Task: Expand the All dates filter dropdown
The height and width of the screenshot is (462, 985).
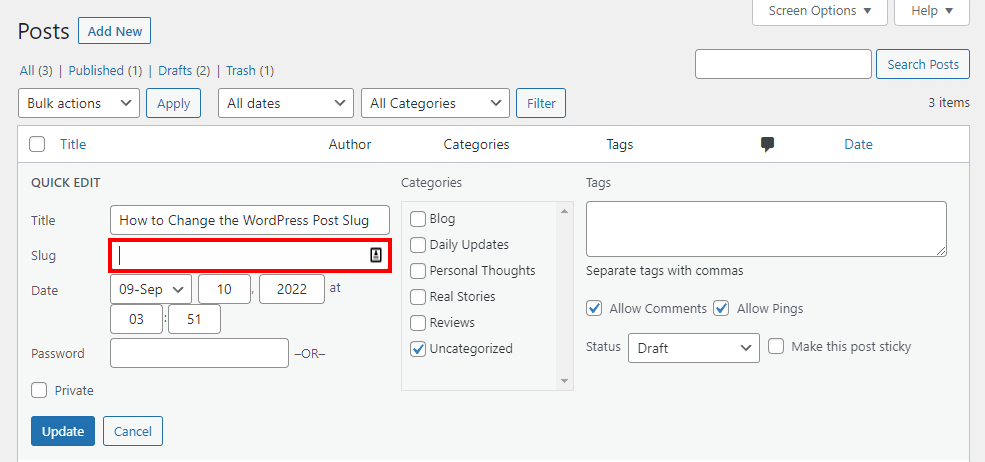Action: [x=286, y=103]
